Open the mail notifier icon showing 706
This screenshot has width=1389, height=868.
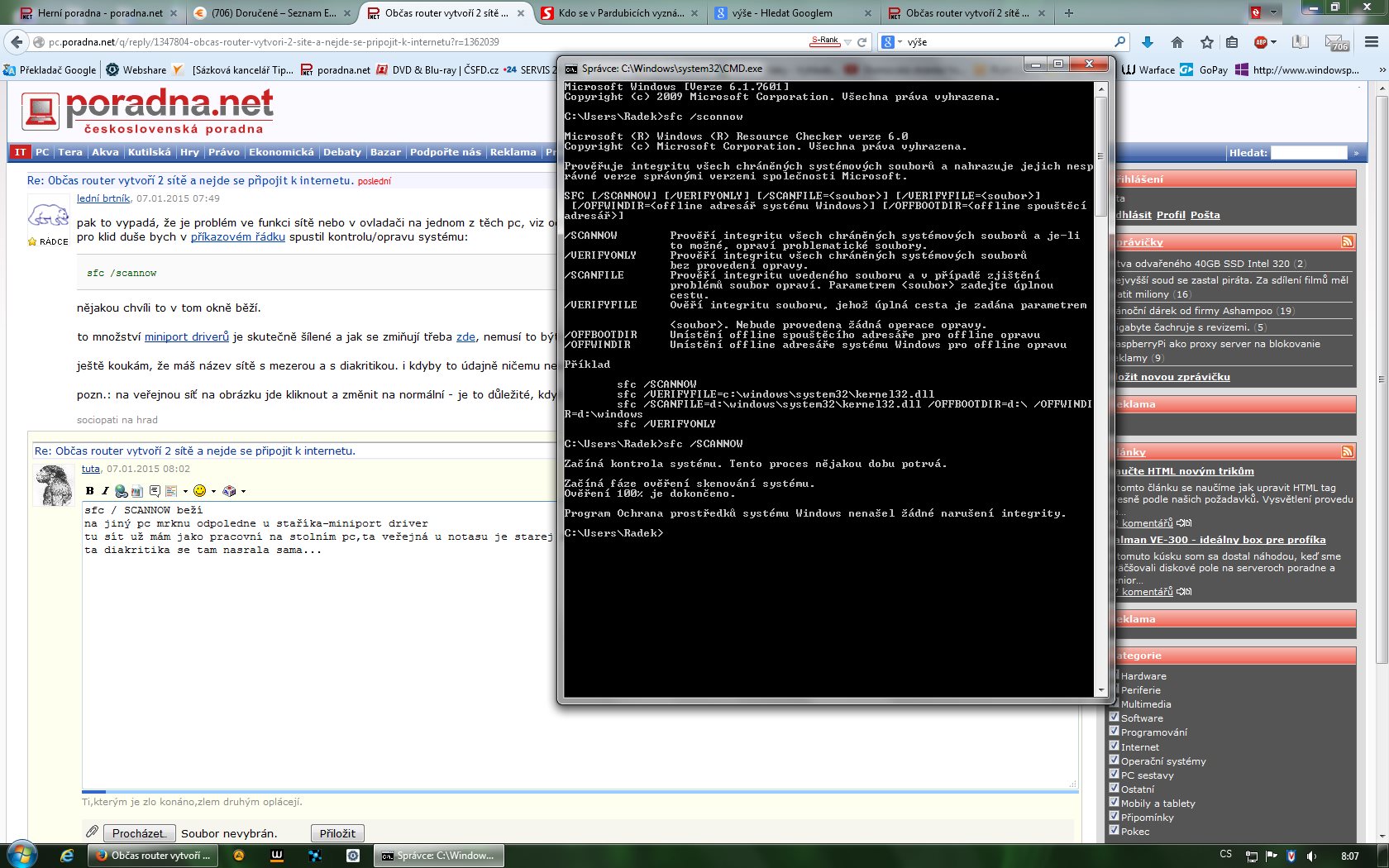click(1337, 42)
